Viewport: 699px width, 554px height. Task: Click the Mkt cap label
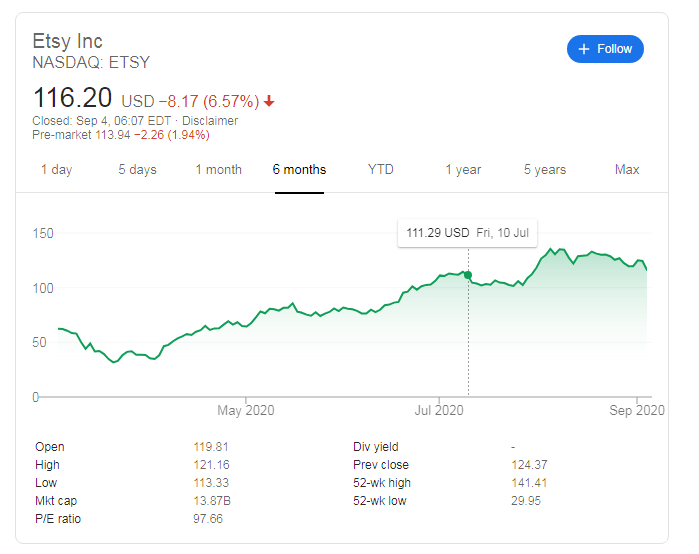click(x=56, y=501)
